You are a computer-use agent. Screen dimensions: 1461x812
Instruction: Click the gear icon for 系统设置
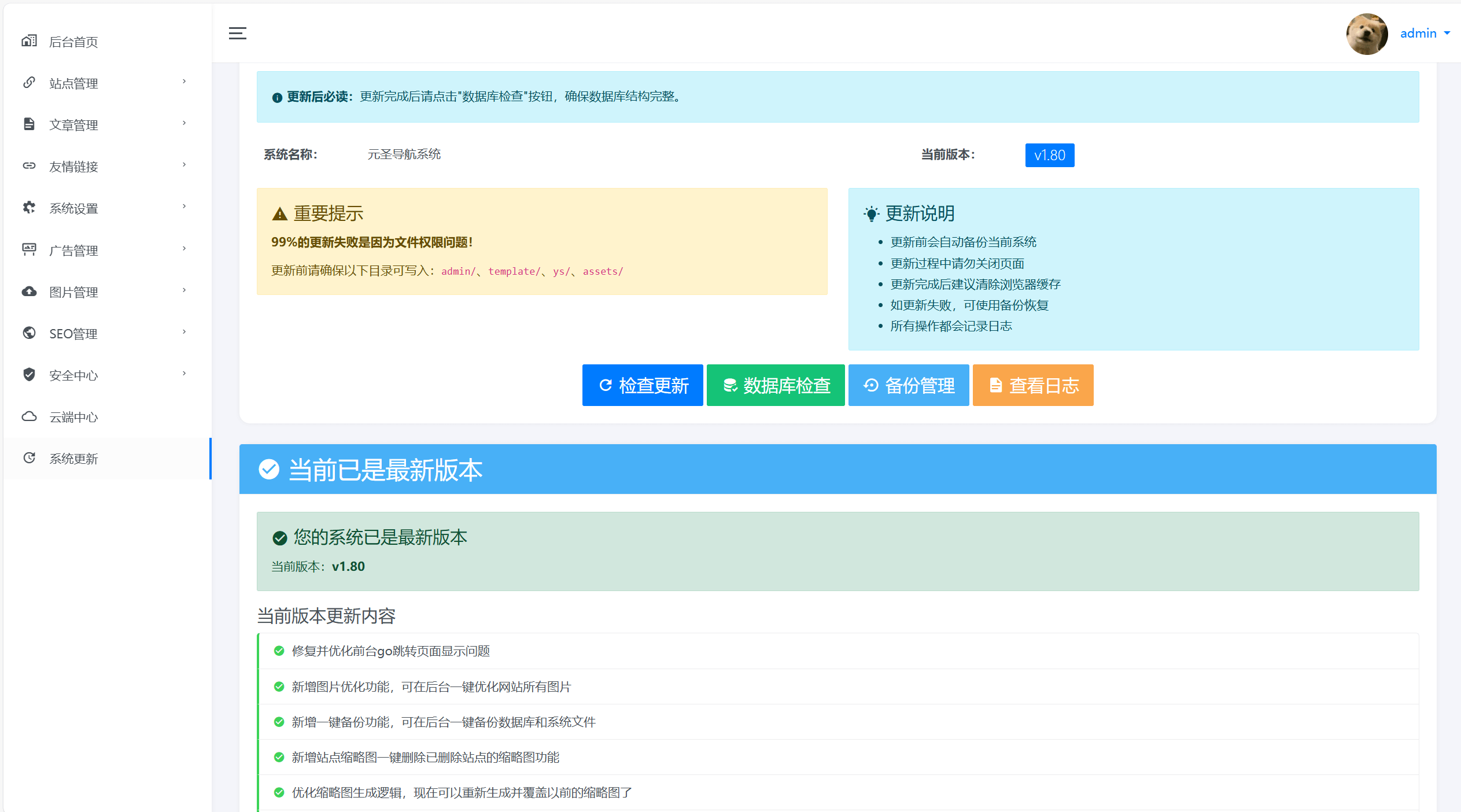[29, 208]
